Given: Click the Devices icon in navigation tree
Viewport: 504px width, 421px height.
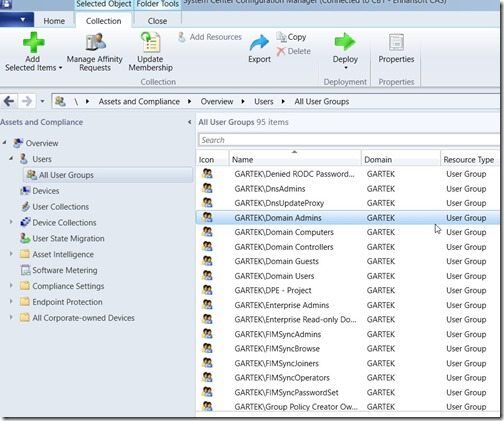Looking at the screenshot, I should [25, 191].
